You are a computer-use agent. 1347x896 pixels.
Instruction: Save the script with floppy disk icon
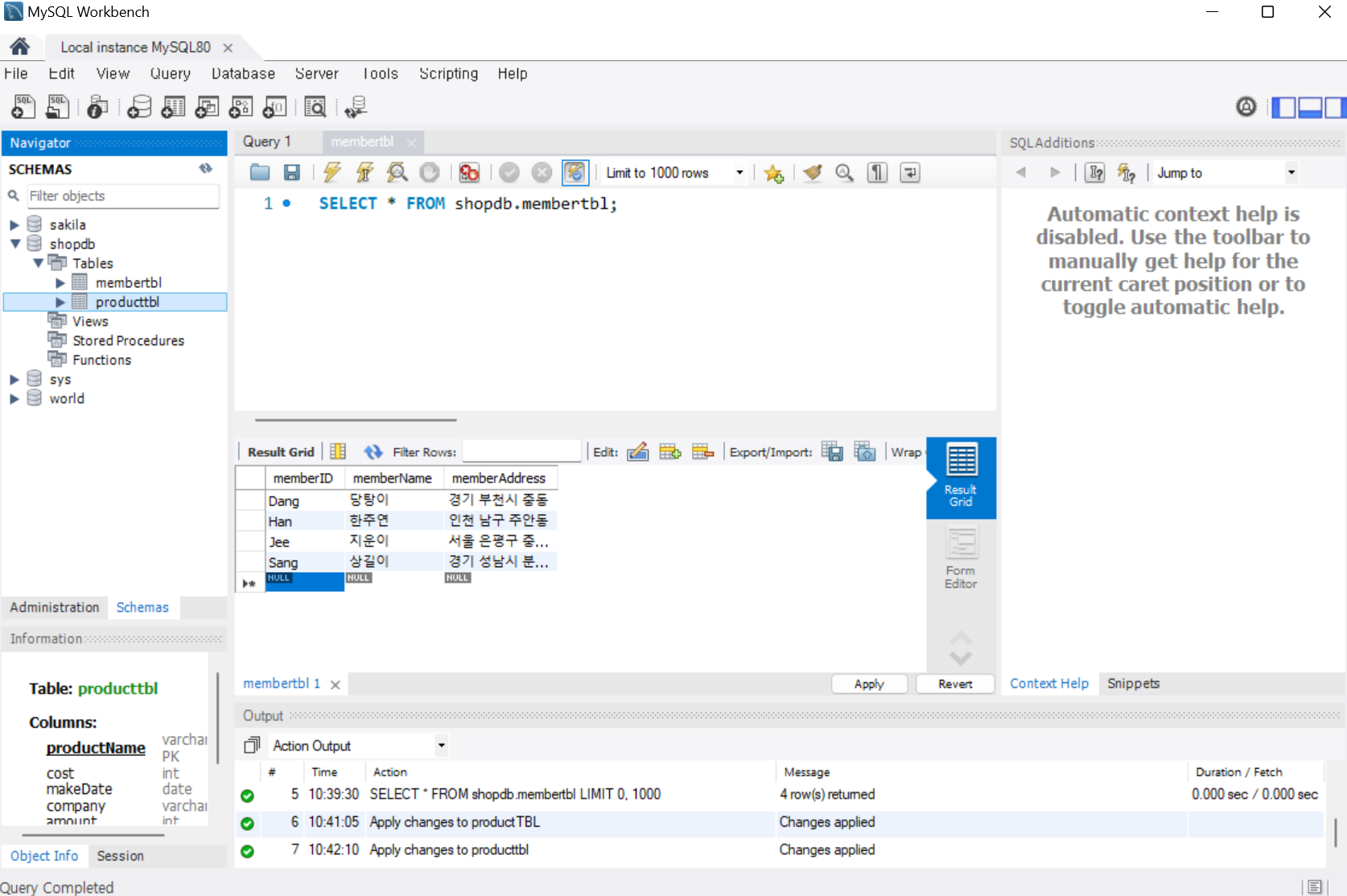click(x=292, y=172)
